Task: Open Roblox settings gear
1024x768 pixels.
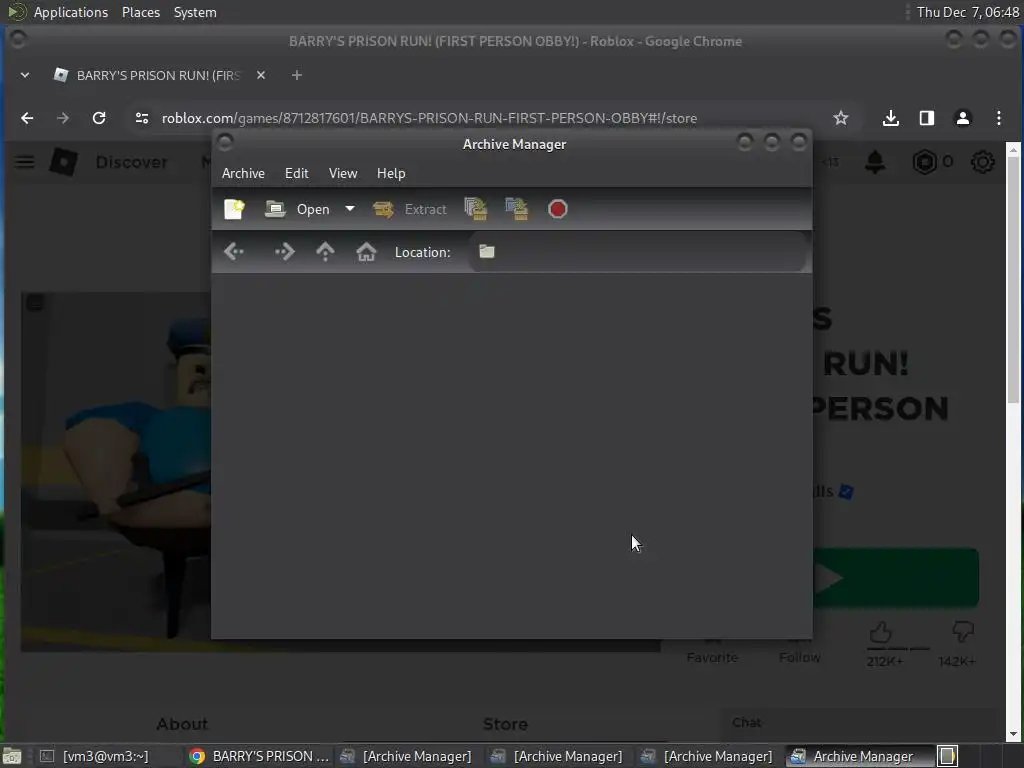Action: [982, 162]
